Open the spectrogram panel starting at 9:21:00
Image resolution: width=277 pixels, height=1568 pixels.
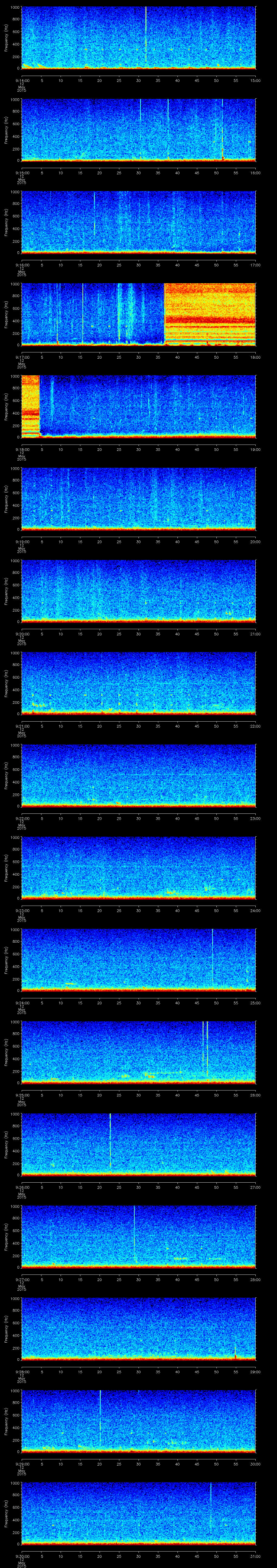coord(138,683)
